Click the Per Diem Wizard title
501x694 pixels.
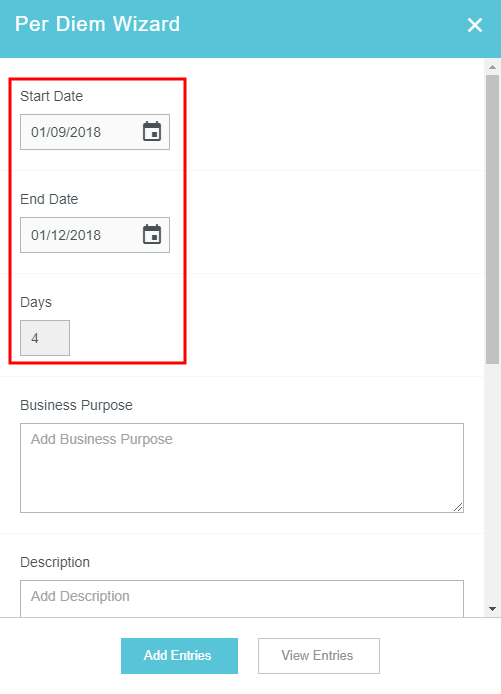[97, 24]
